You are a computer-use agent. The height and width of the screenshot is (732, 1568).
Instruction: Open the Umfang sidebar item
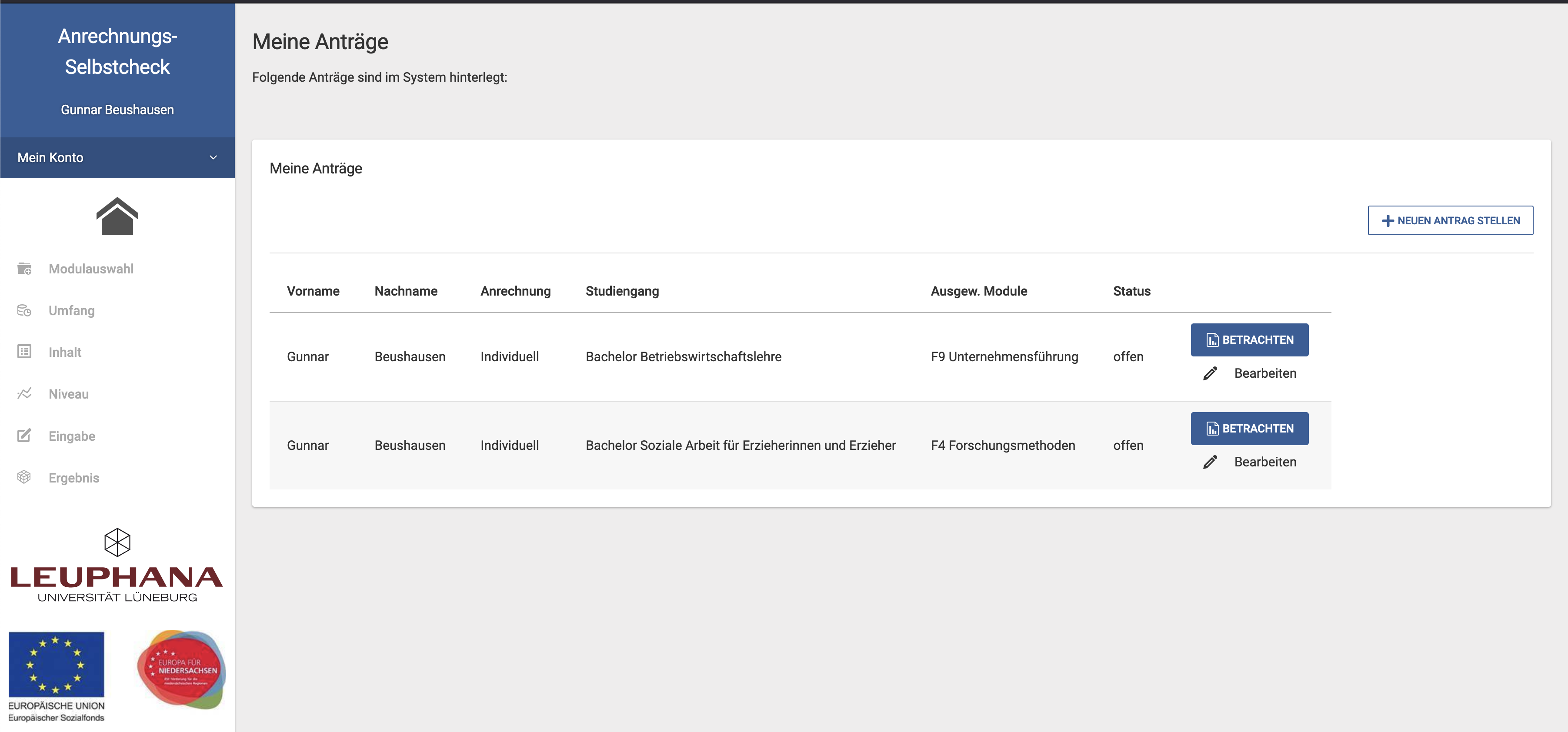point(71,310)
